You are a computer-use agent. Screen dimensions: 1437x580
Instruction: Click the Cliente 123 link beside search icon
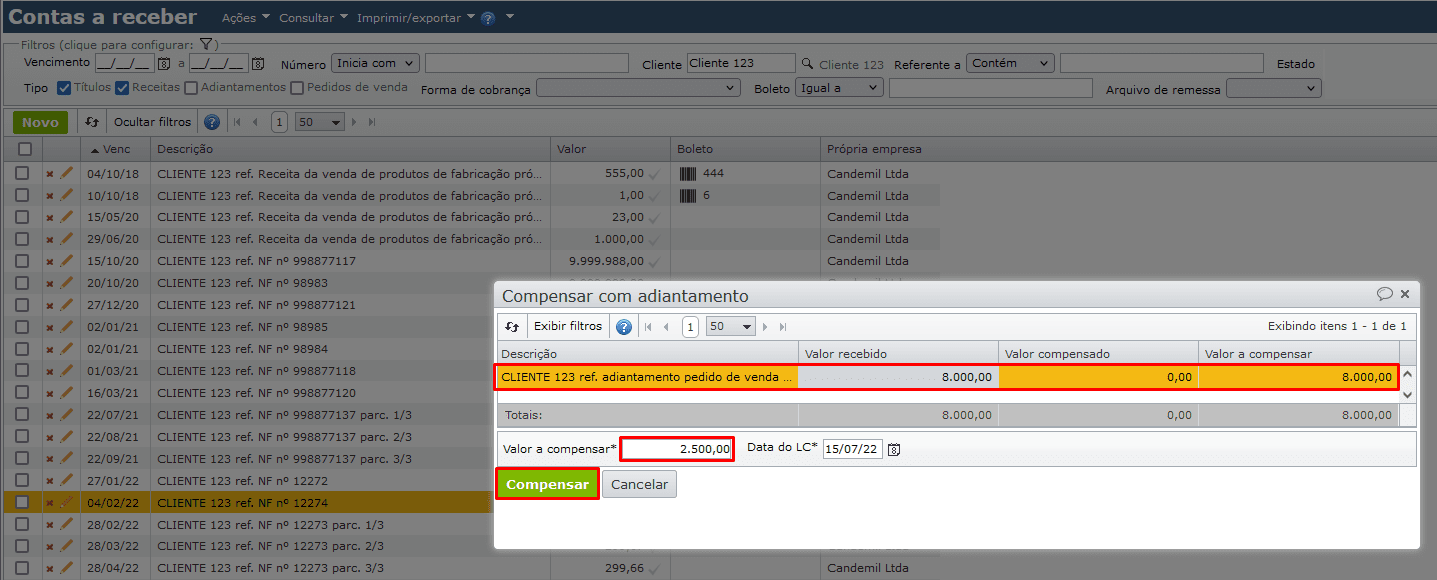(851, 64)
